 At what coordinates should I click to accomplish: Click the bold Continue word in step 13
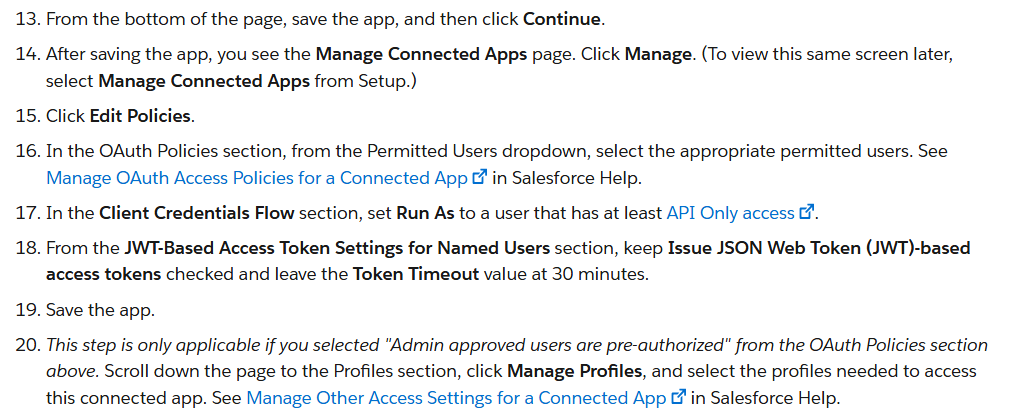click(562, 19)
